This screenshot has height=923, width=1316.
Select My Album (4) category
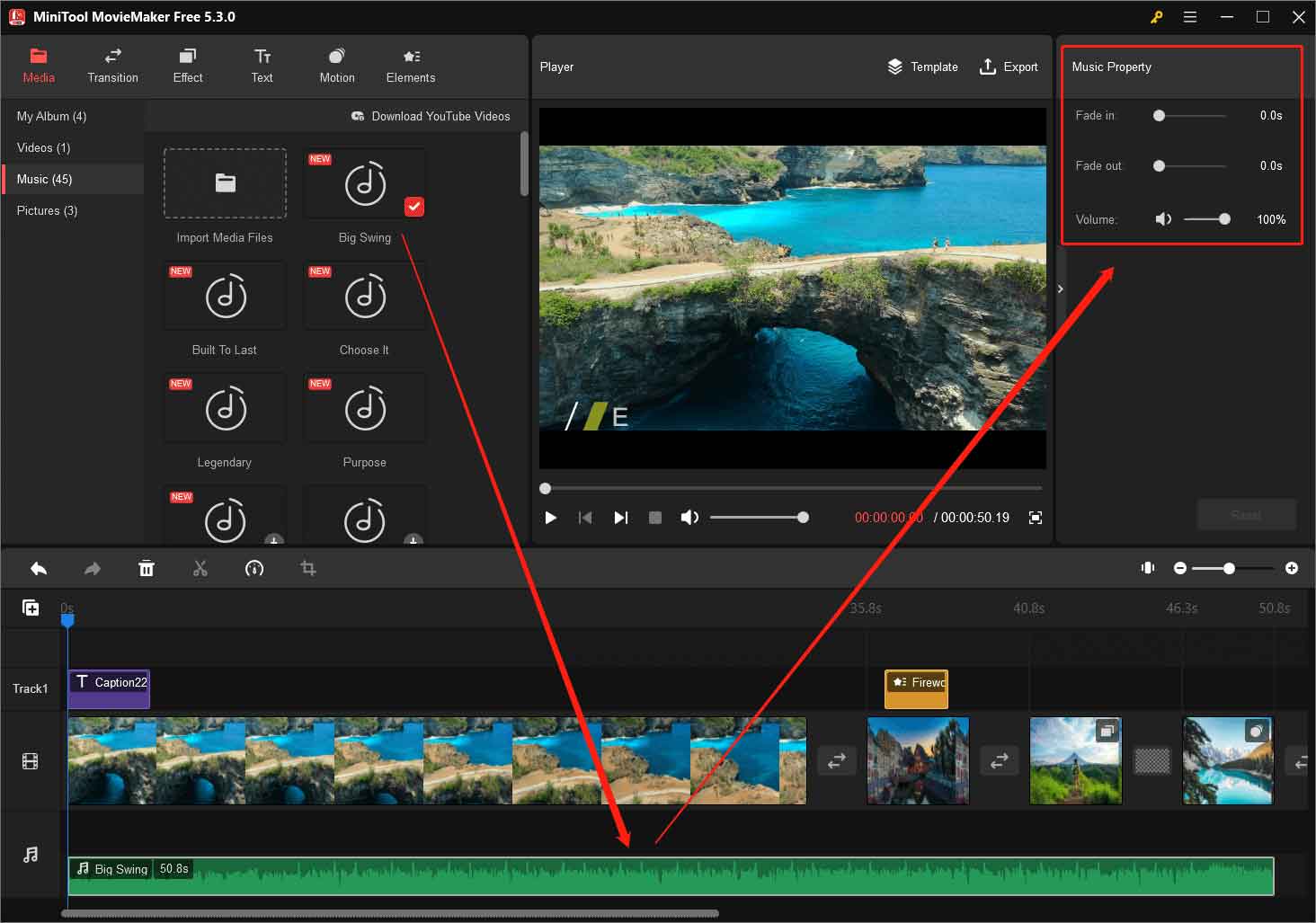[x=73, y=116]
